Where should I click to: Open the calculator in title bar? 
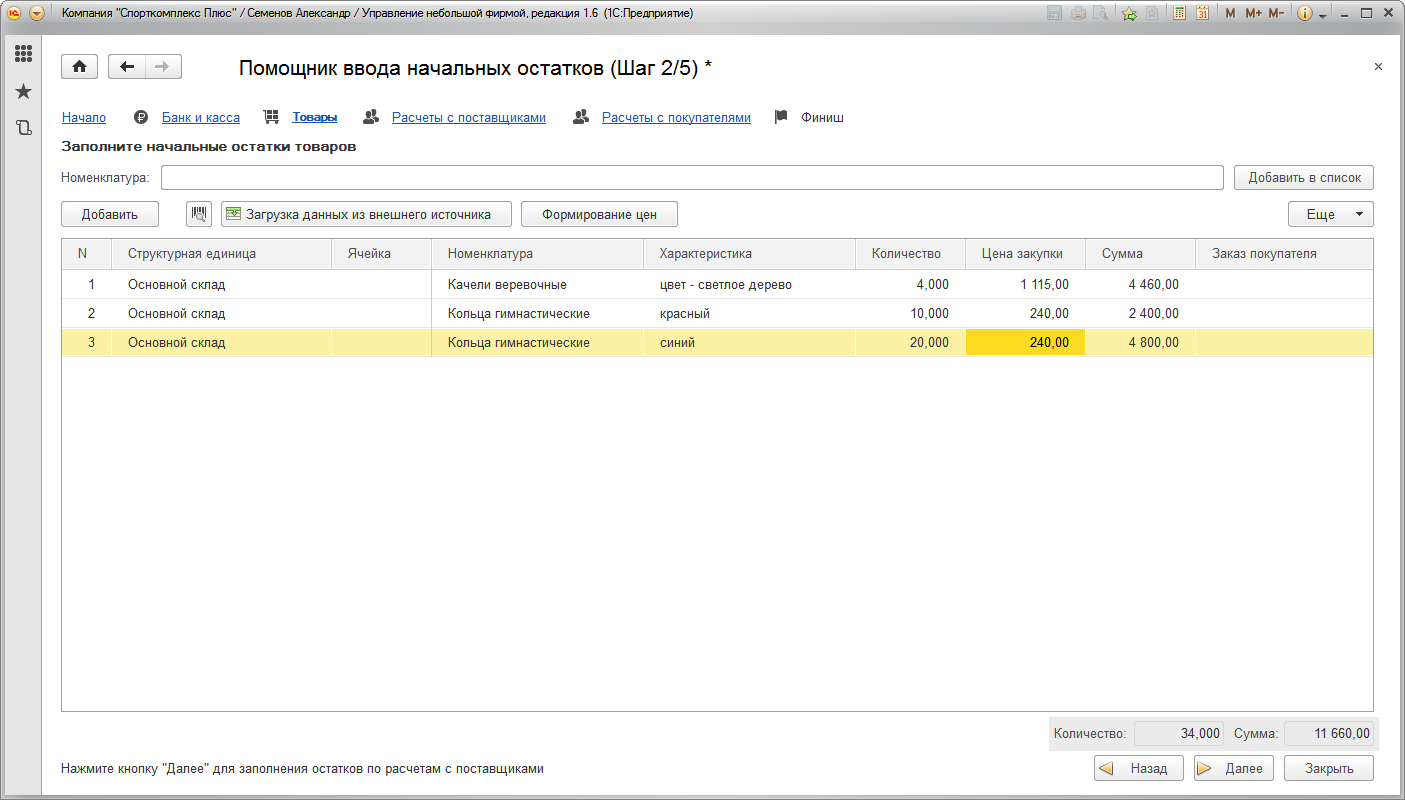(1180, 13)
